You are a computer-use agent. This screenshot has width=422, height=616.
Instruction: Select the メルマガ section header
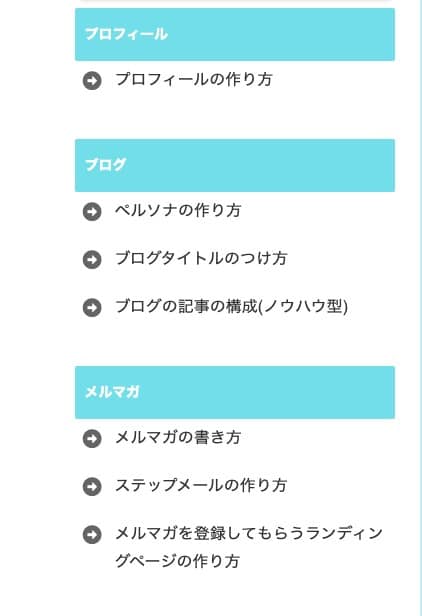tap(112, 392)
